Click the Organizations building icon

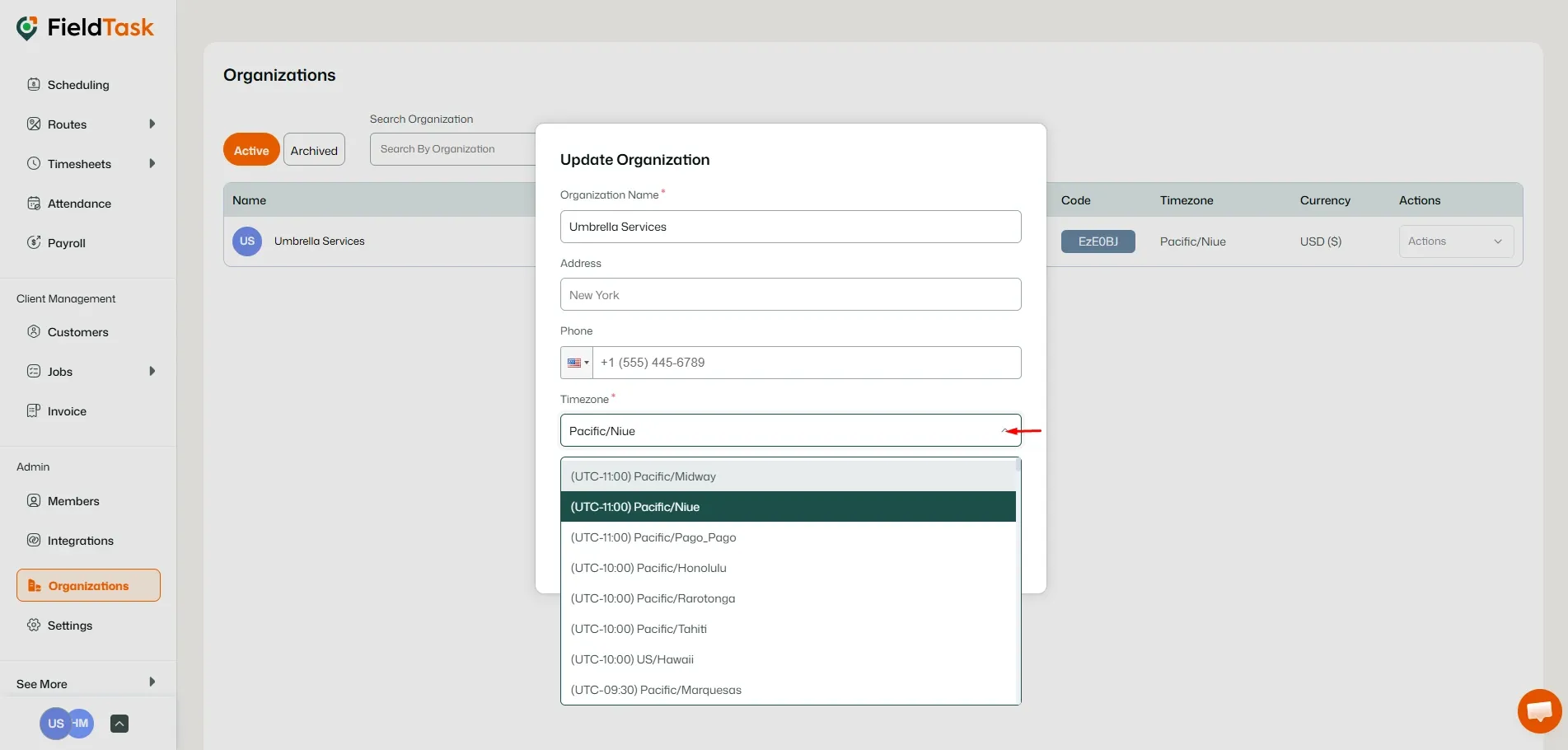pos(35,585)
